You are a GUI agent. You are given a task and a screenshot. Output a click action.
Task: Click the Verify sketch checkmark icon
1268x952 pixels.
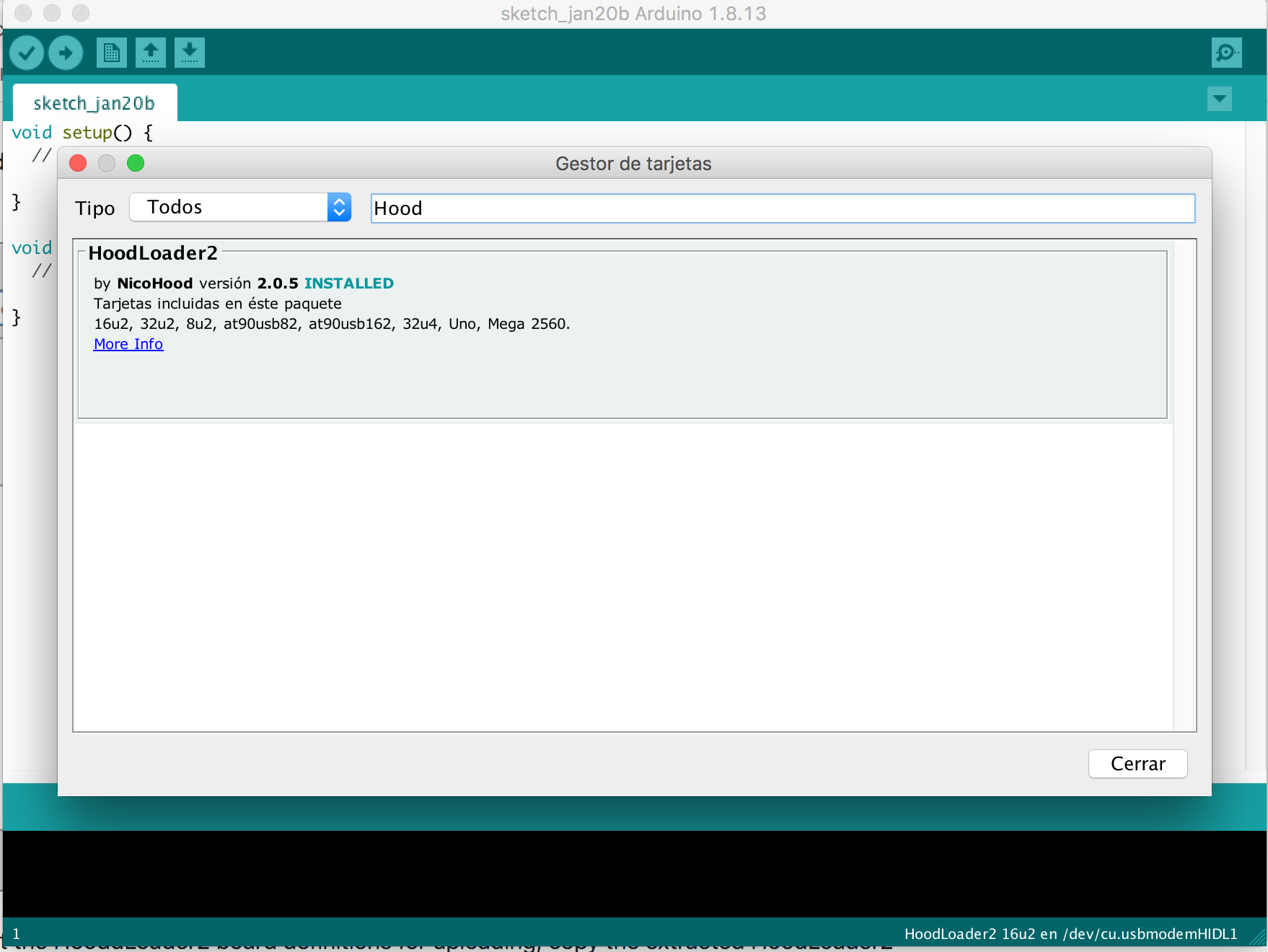[x=27, y=53]
